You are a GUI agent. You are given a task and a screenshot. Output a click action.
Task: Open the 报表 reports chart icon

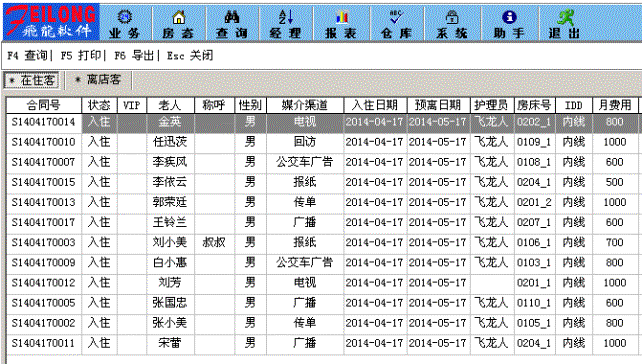coord(341,24)
